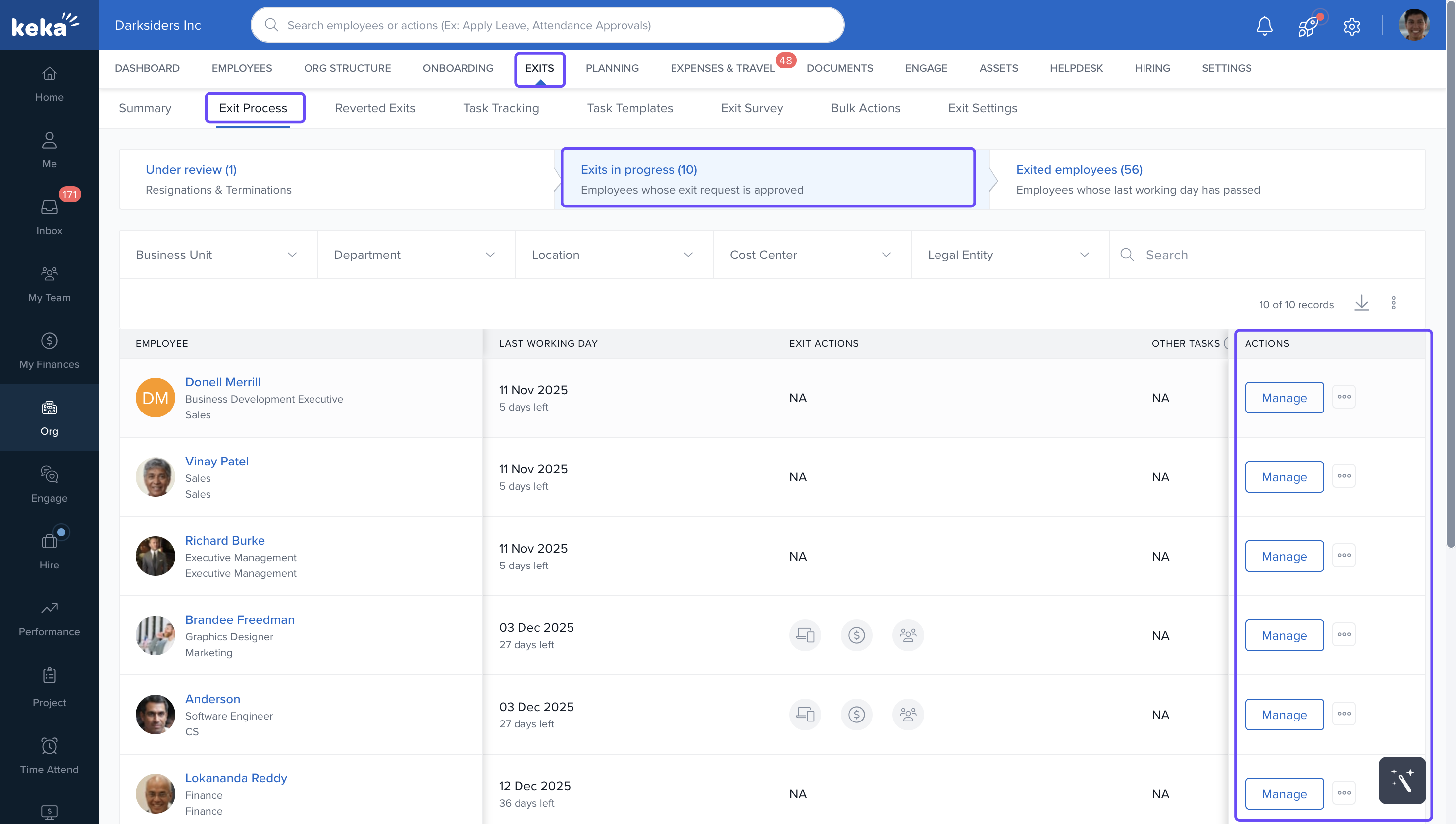Open the rocket quick-start icon
This screenshot has height=824, width=1456.
(x=1308, y=26)
